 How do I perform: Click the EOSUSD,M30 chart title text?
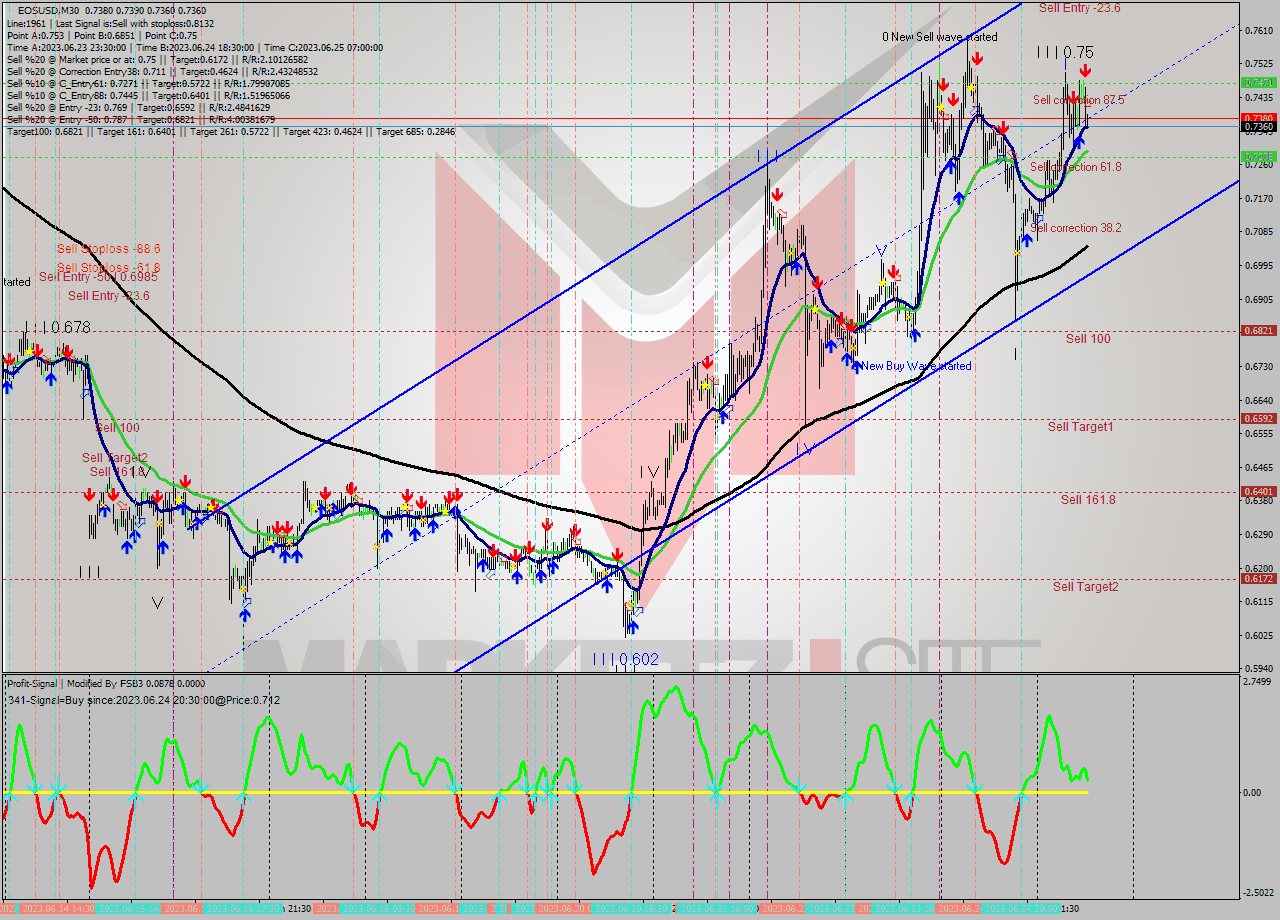click(49, 9)
